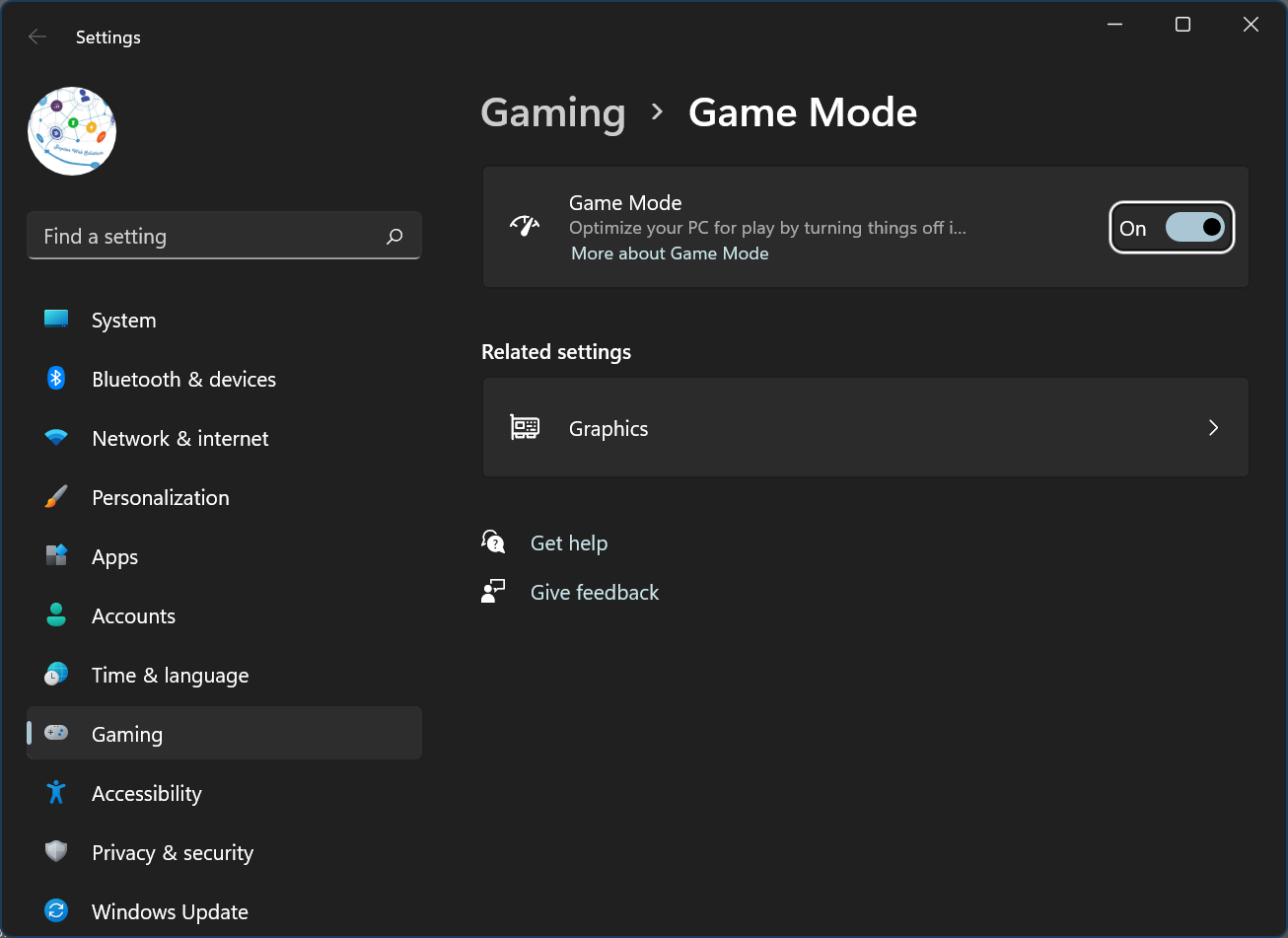Click the Windows Update sync icon
Image resolution: width=1288 pixels, height=938 pixels.
(x=56, y=910)
